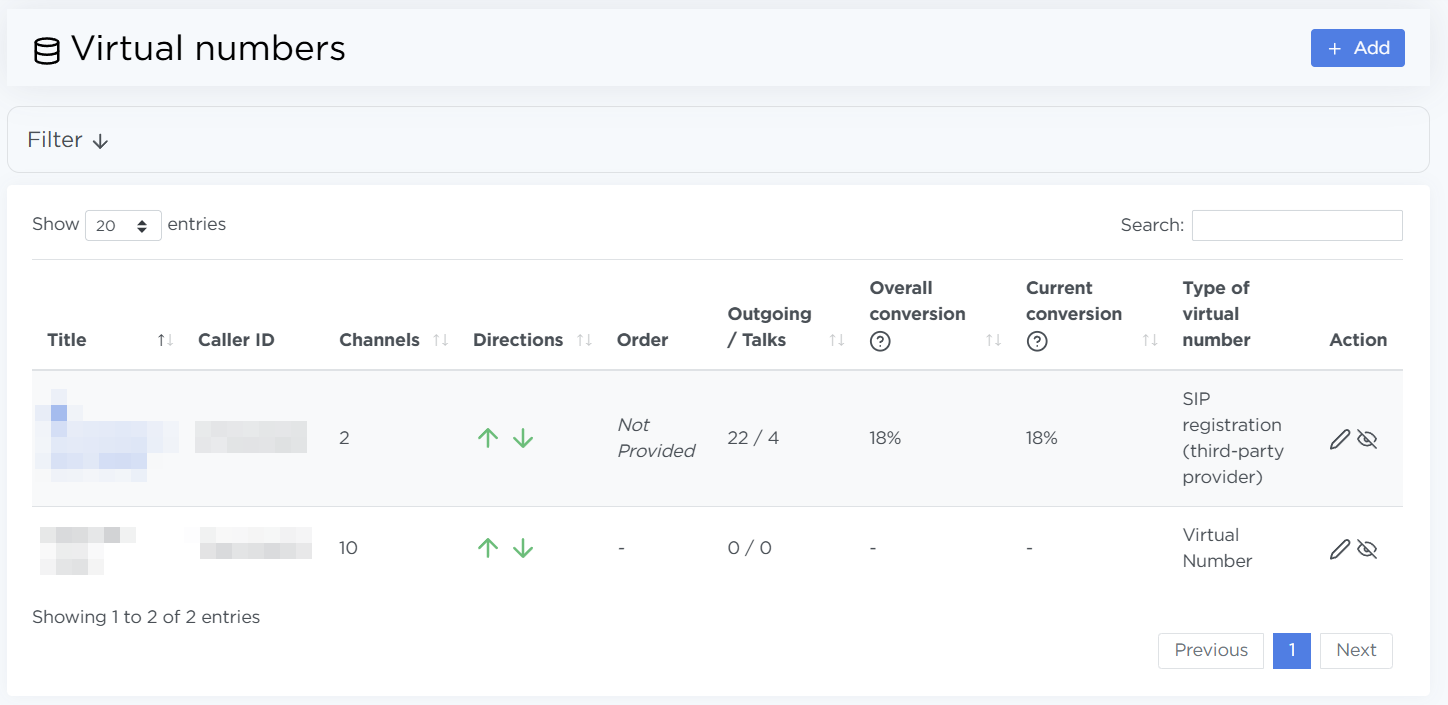Image resolution: width=1448 pixels, height=705 pixels.
Task: Expand the Filter panel
Action: [68, 140]
